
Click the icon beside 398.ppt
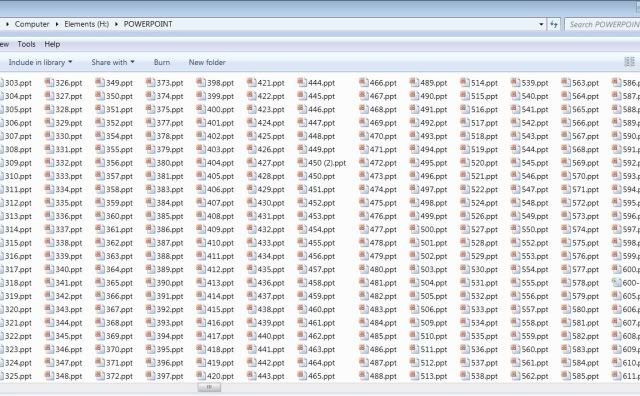click(x=201, y=82)
